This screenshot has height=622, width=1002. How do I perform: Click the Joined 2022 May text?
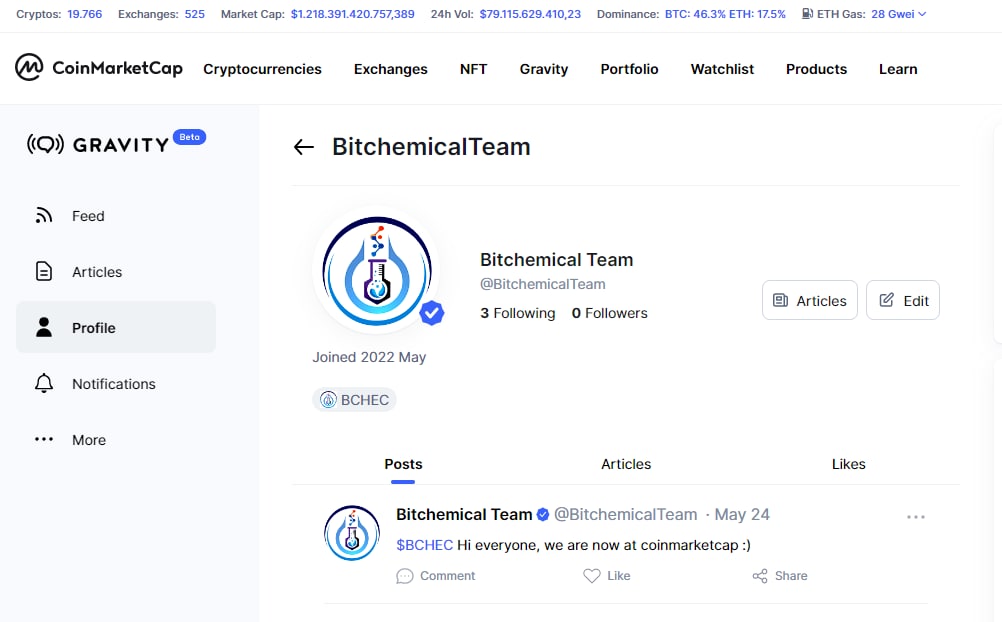[369, 357]
